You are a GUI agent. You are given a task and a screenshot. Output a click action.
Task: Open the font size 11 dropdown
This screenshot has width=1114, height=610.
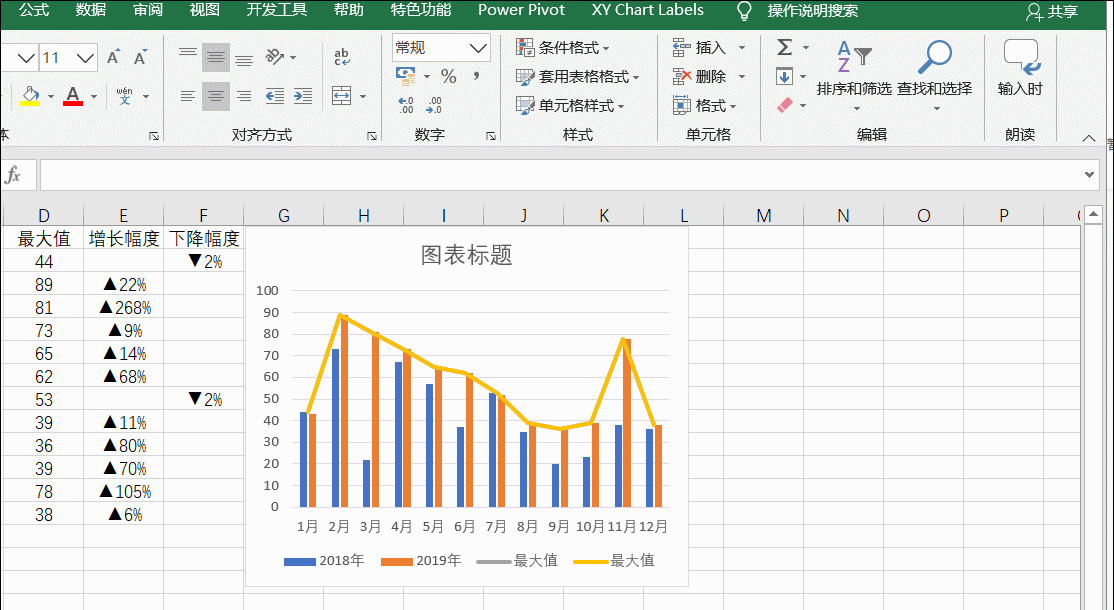86,58
